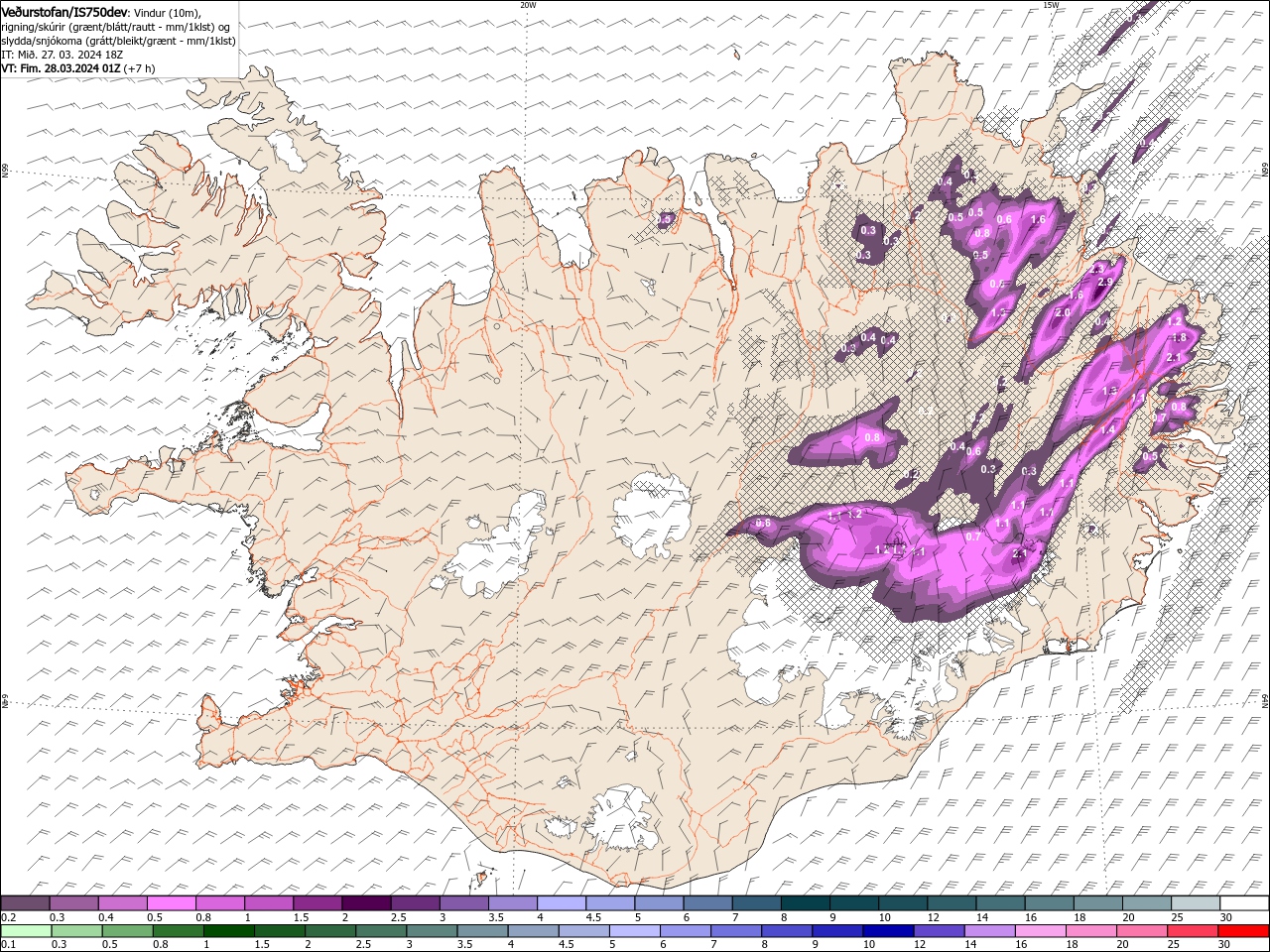This screenshot has width=1270, height=952.
Task: Click bottom legend swatch starting at 2
Action: point(330,931)
